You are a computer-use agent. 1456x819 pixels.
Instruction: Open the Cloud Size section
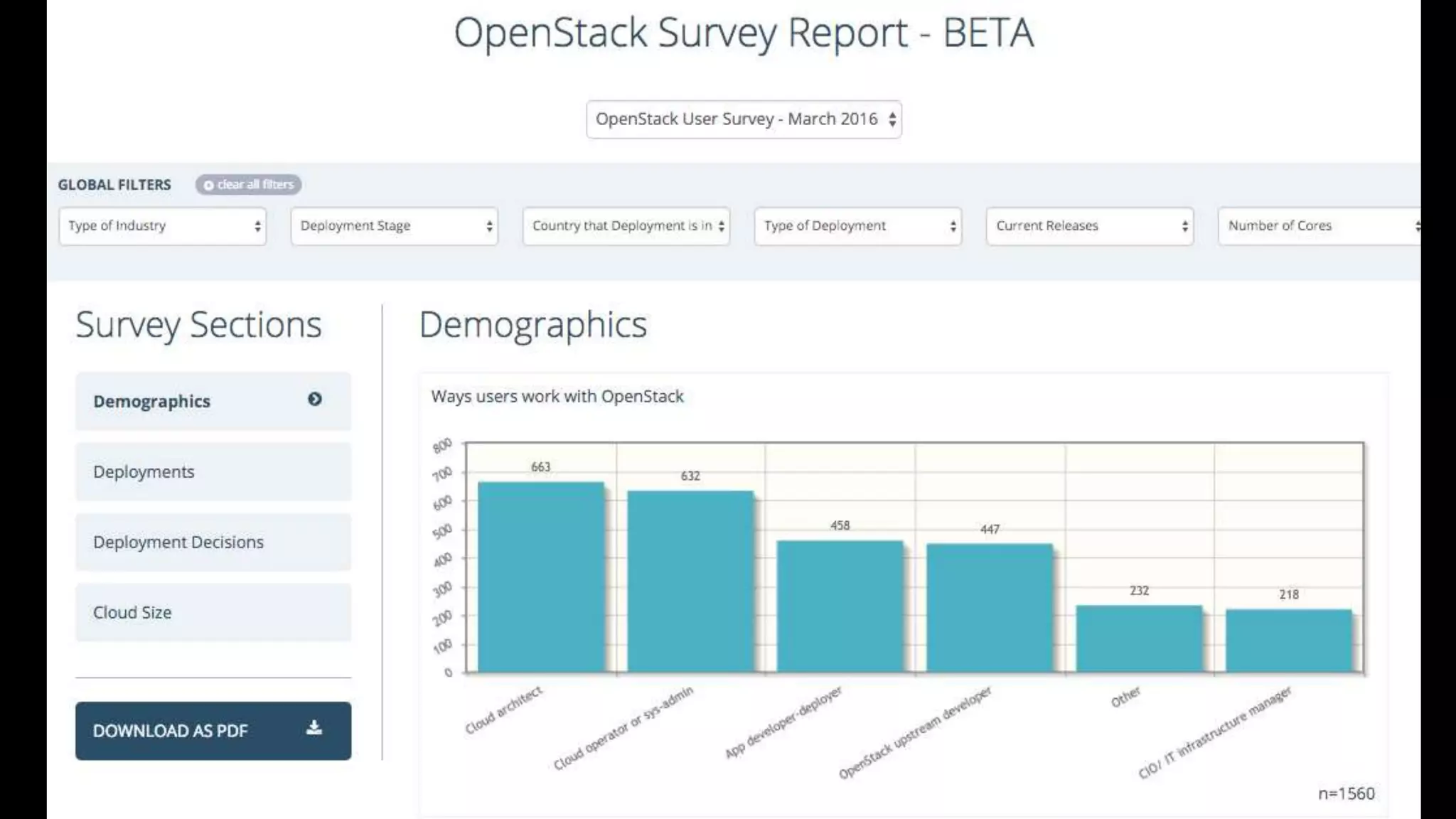(132, 612)
